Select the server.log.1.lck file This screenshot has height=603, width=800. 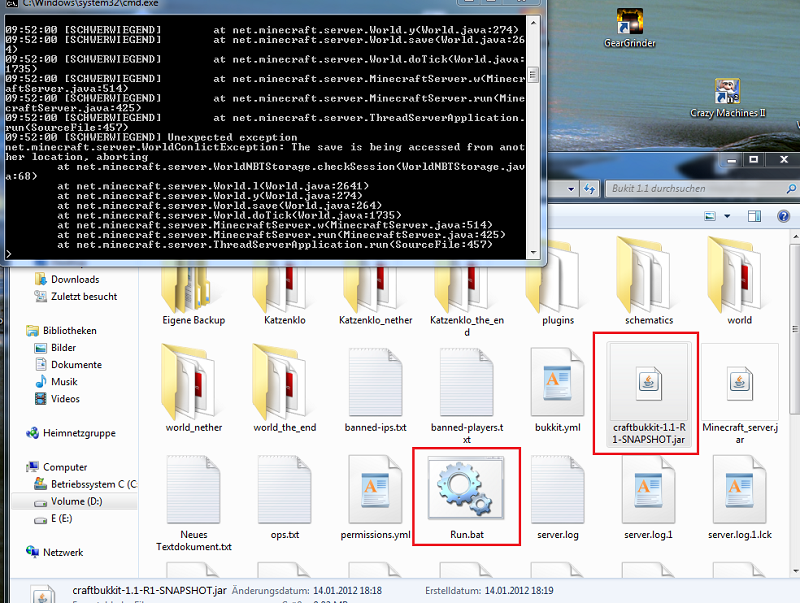point(740,497)
